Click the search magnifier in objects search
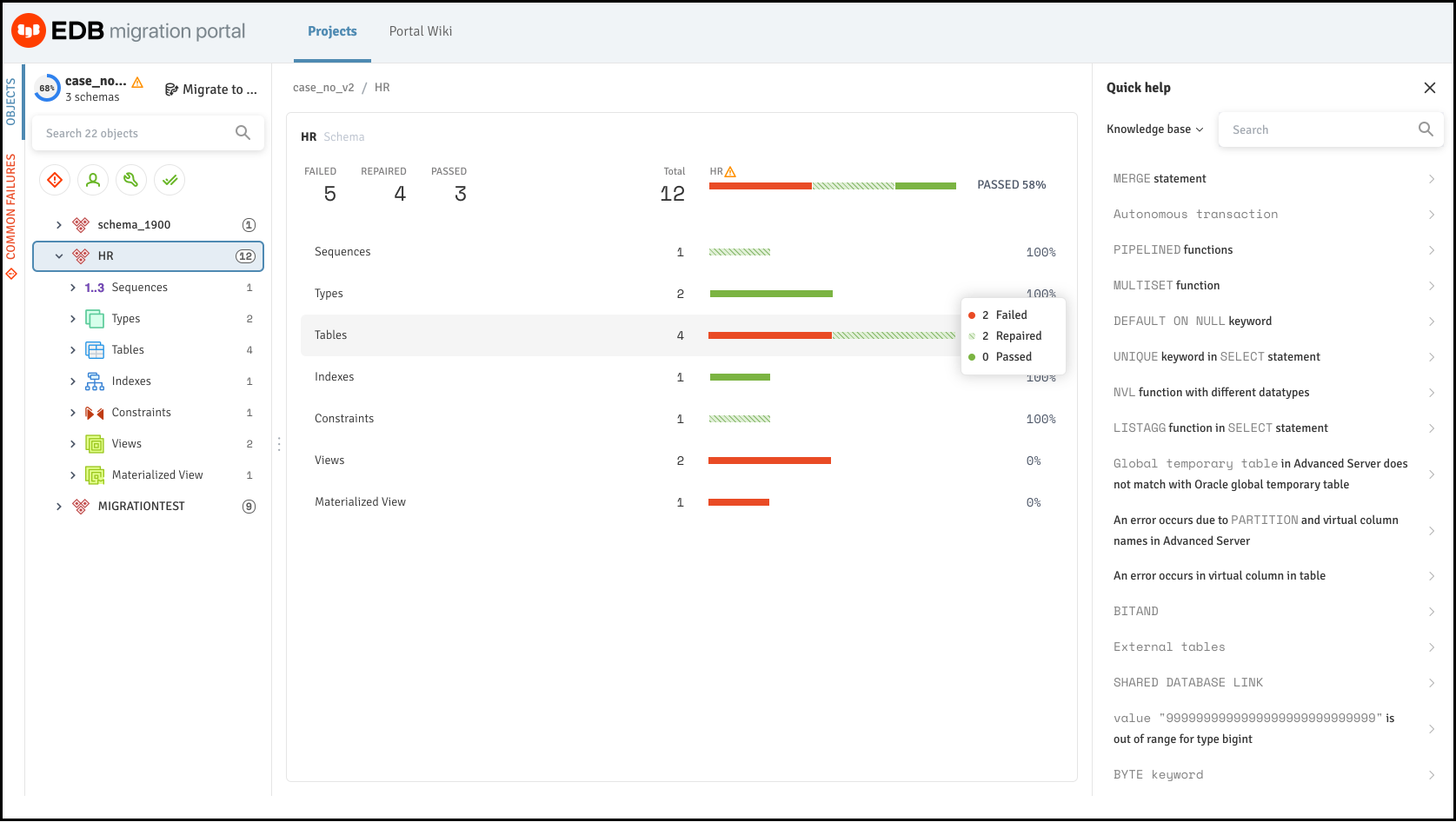 (x=243, y=133)
